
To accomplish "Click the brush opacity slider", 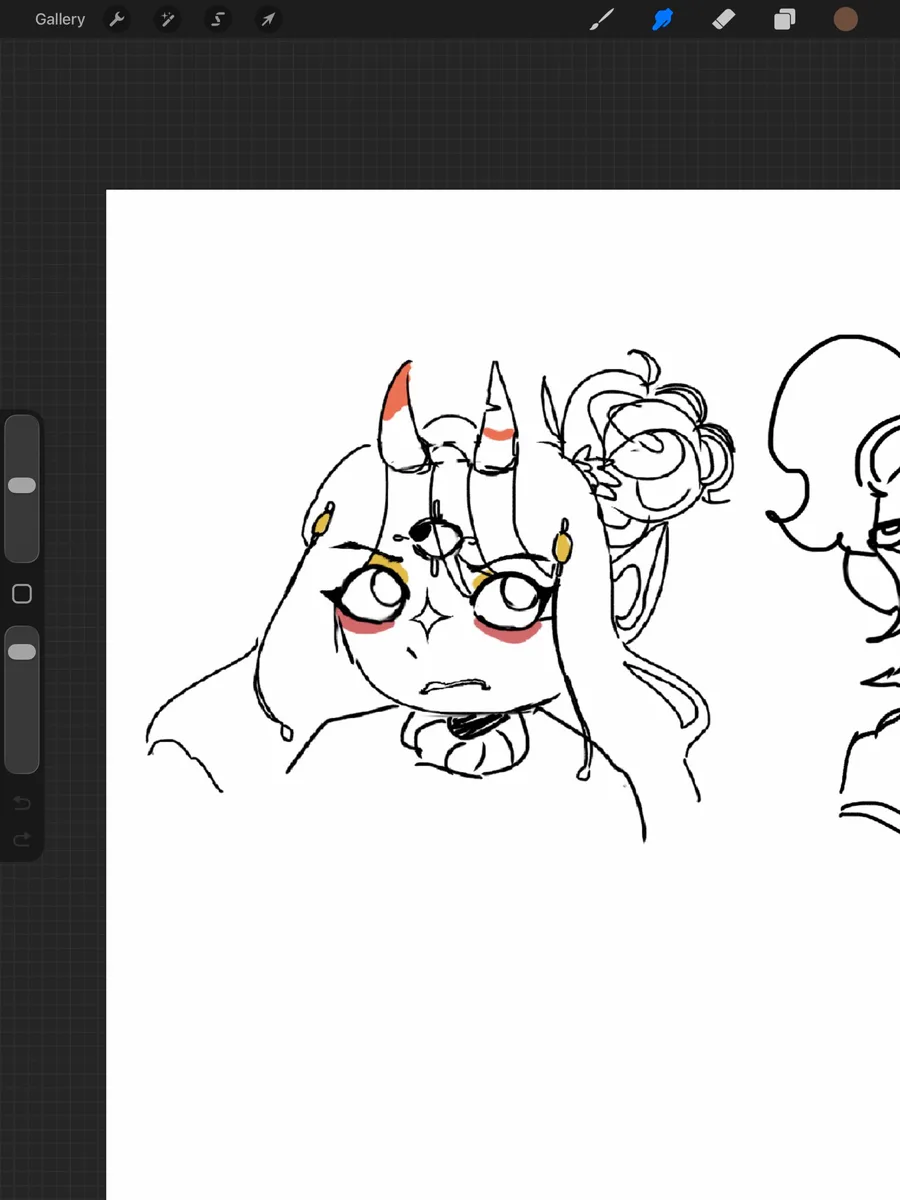I will 22,700.
